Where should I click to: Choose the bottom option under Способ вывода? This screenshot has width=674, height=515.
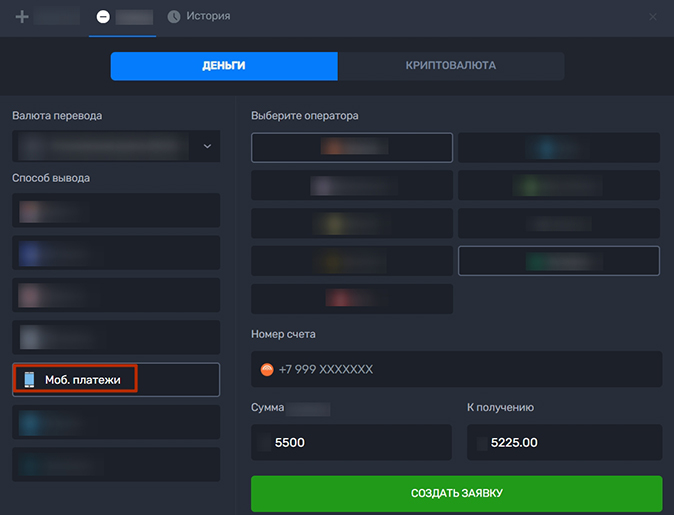pyautogui.click(x=116, y=464)
